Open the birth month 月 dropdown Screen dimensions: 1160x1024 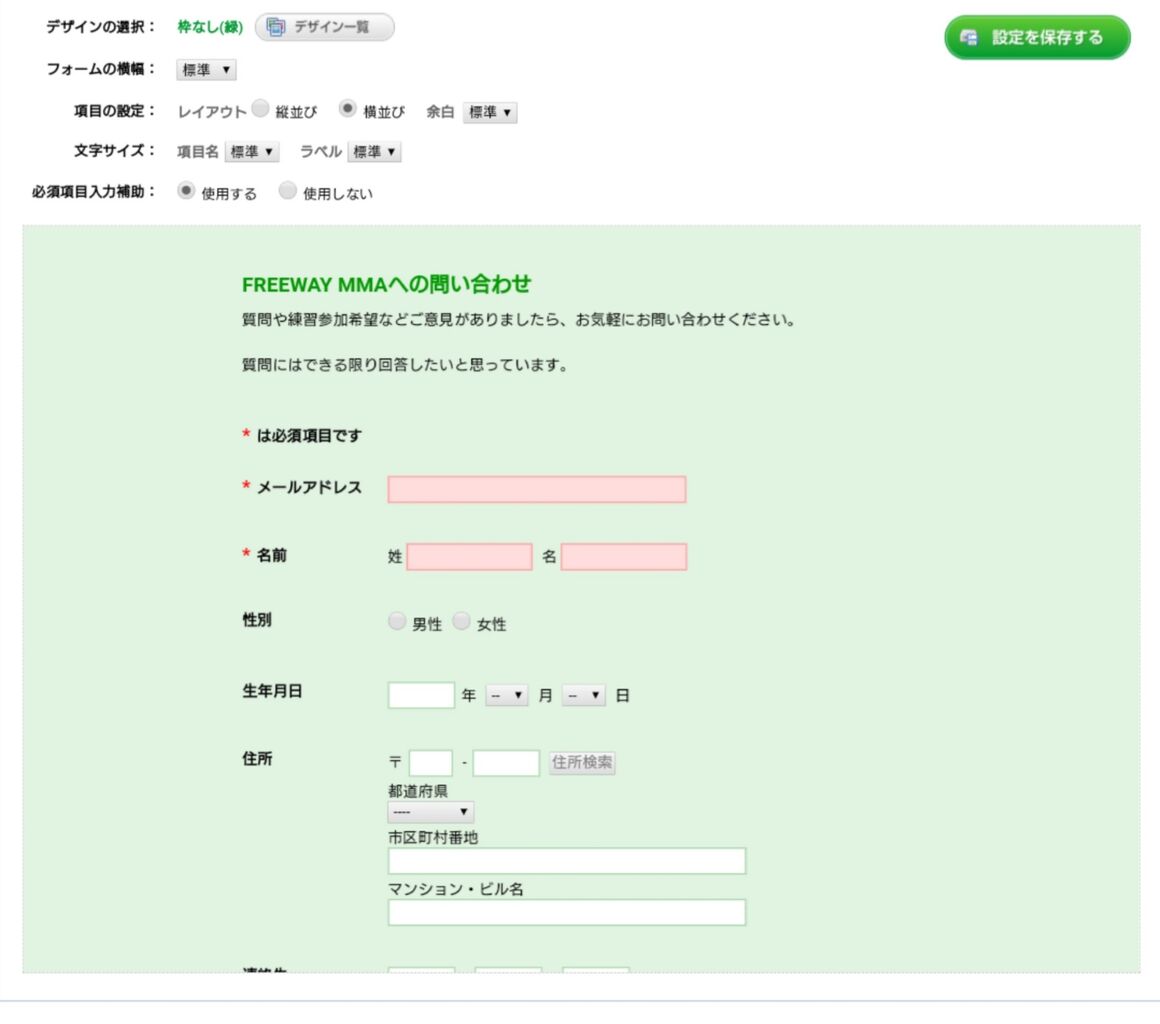pyautogui.click(x=507, y=695)
